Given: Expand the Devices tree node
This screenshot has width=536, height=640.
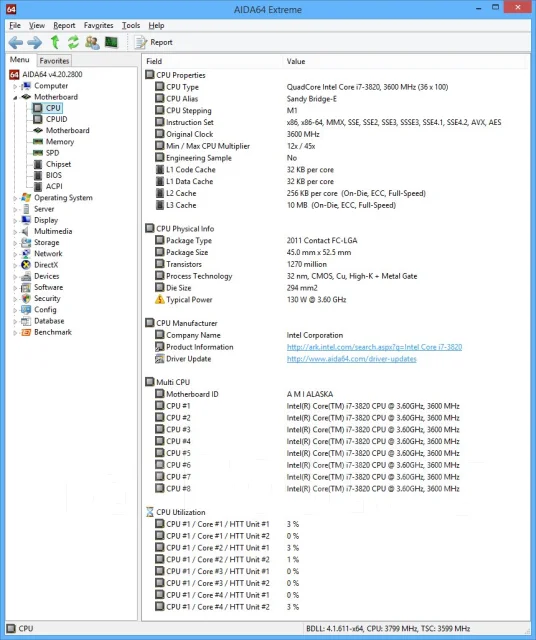Looking at the screenshot, I should point(15,276).
